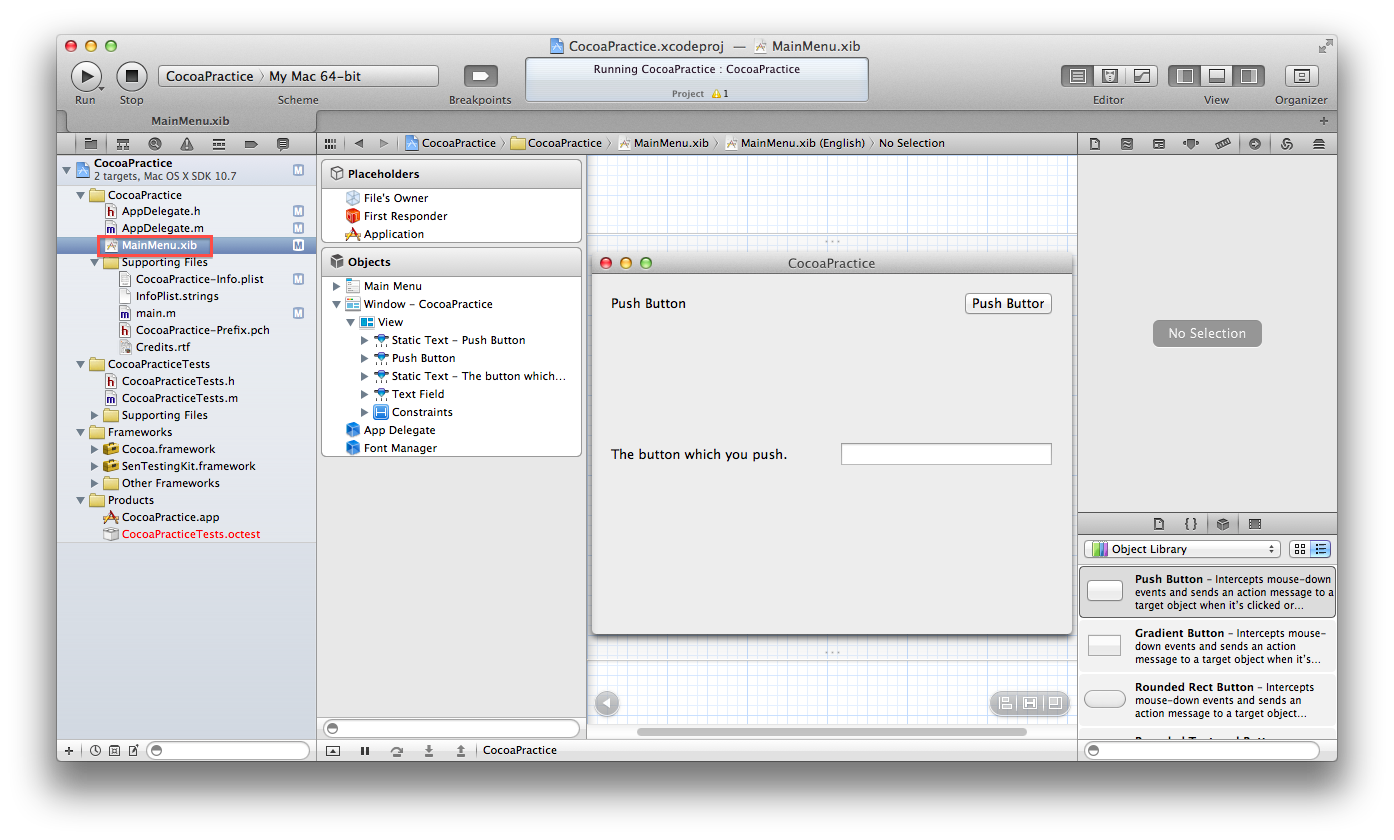Show the Connections inspector
This screenshot has height=840, width=1394.
[1255, 143]
